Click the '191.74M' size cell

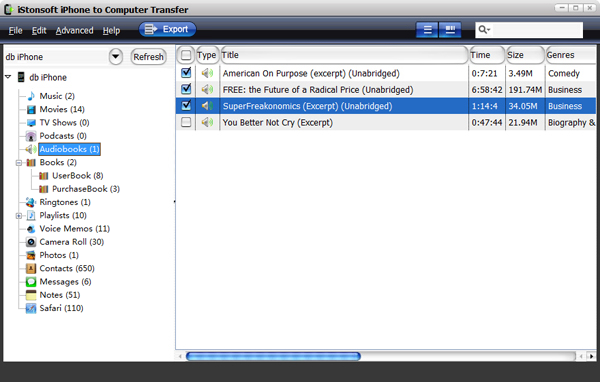pyautogui.click(x=525, y=90)
